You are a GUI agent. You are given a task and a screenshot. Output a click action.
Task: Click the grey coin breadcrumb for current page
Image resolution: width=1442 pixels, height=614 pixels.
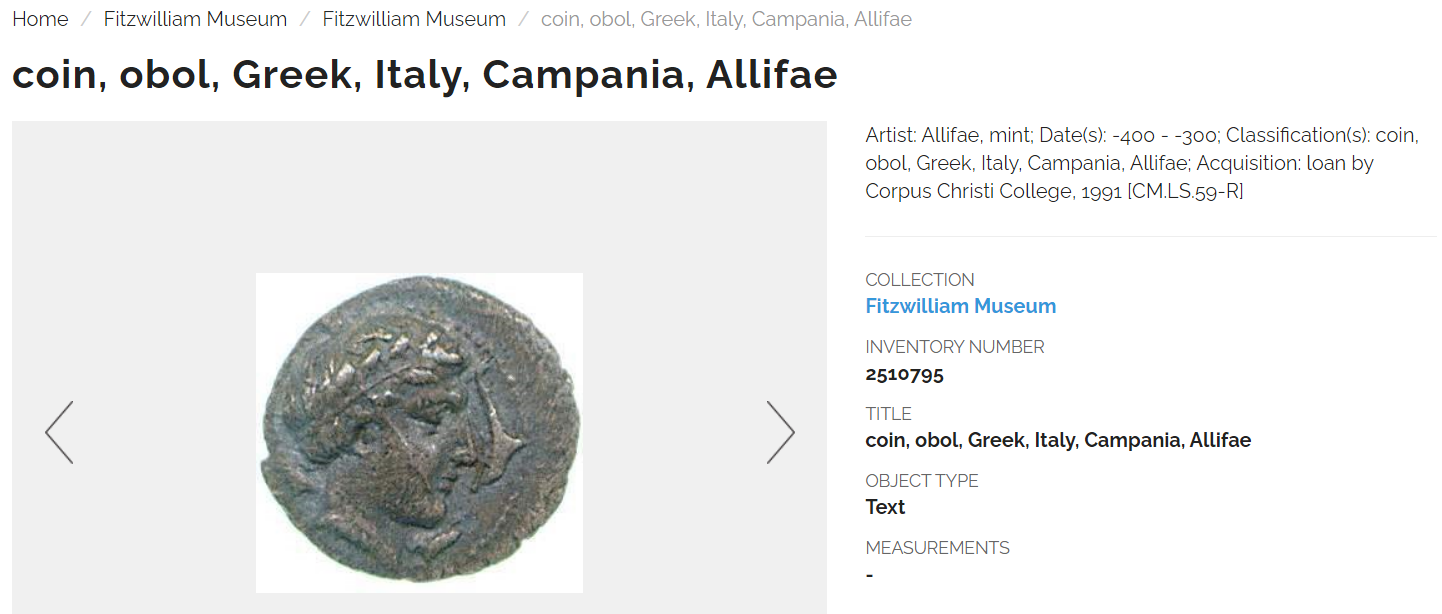coord(726,19)
